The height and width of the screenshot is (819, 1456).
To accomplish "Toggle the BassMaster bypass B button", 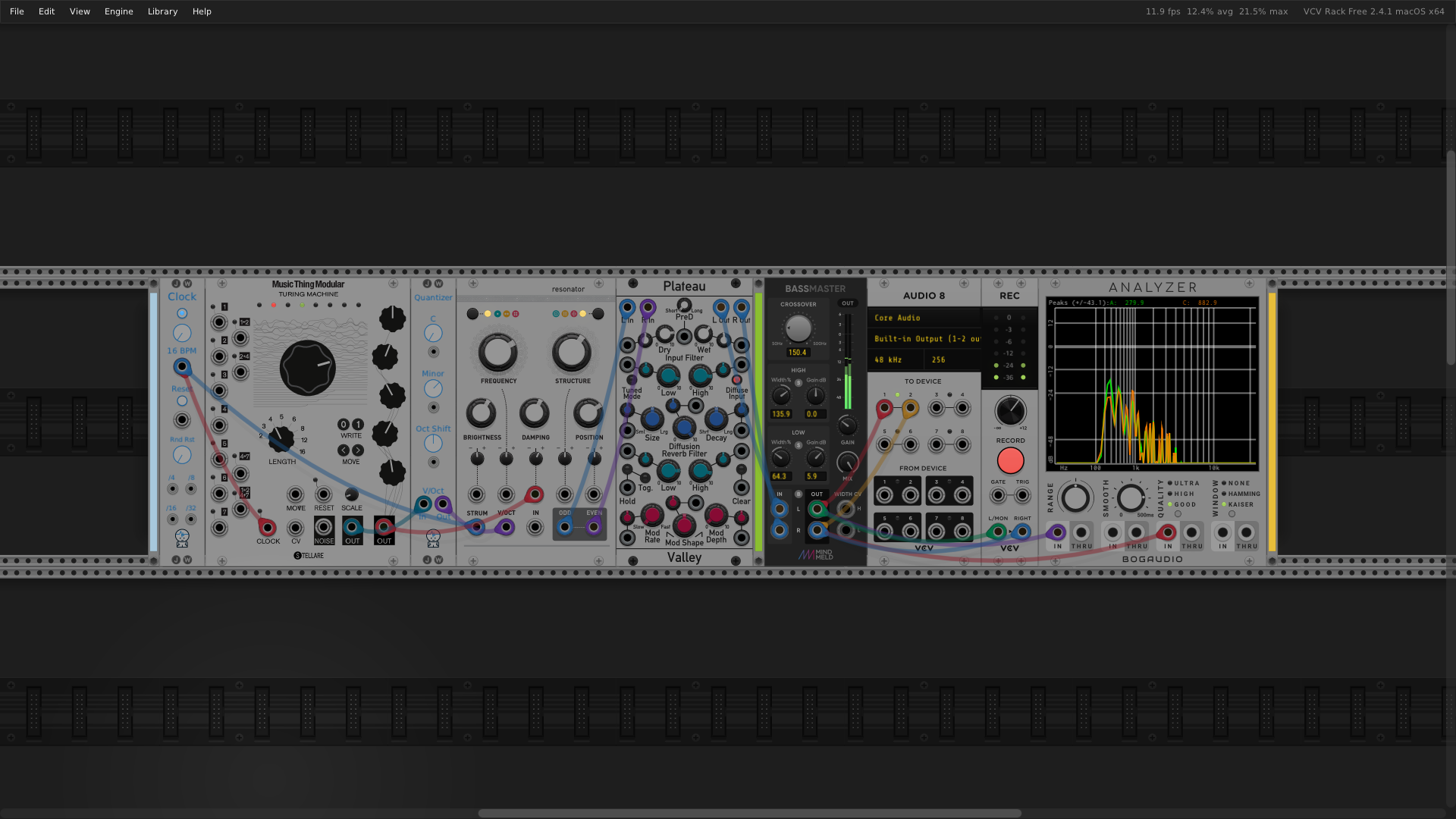I will pos(799,494).
